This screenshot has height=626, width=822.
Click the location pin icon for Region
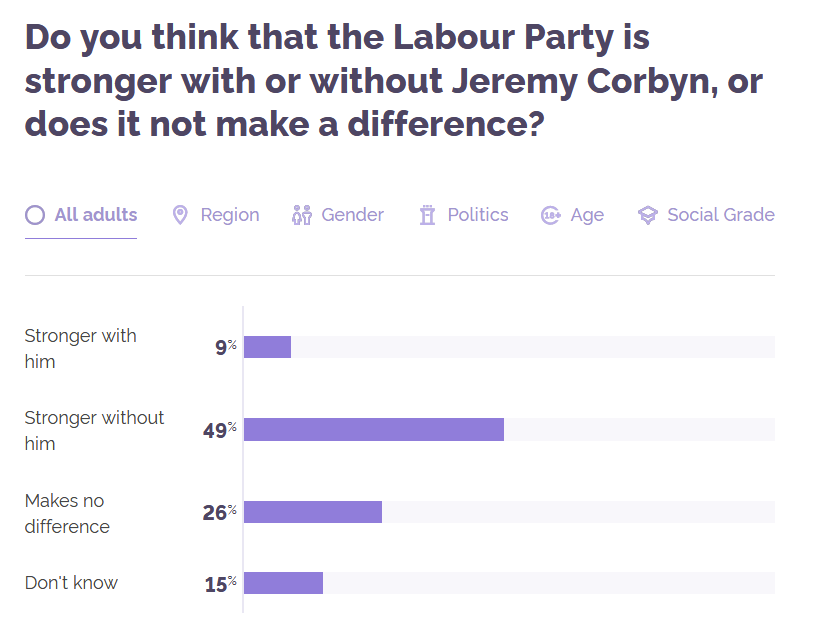(x=180, y=215)
